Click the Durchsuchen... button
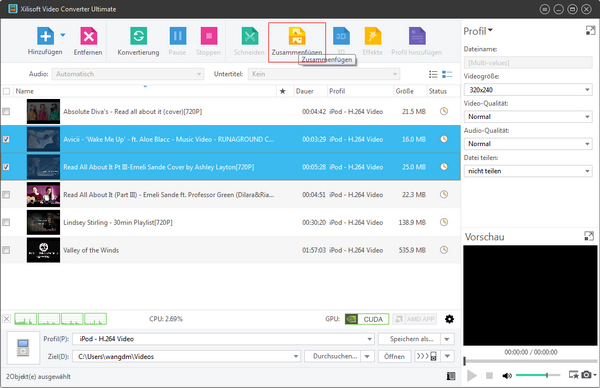This screenshot has height=388, width=600. pos(333,357)
